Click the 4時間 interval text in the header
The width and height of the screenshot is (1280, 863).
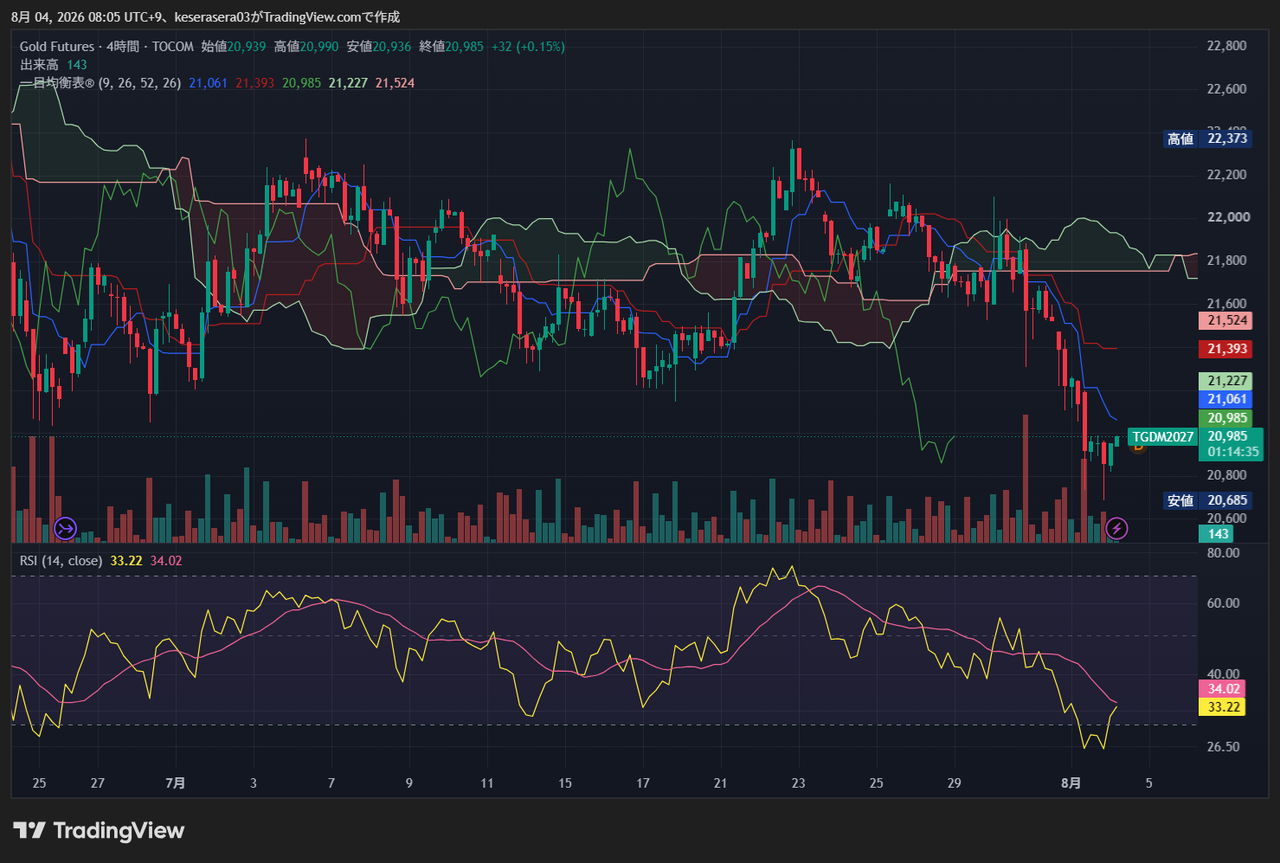click(x=124, y=46)
